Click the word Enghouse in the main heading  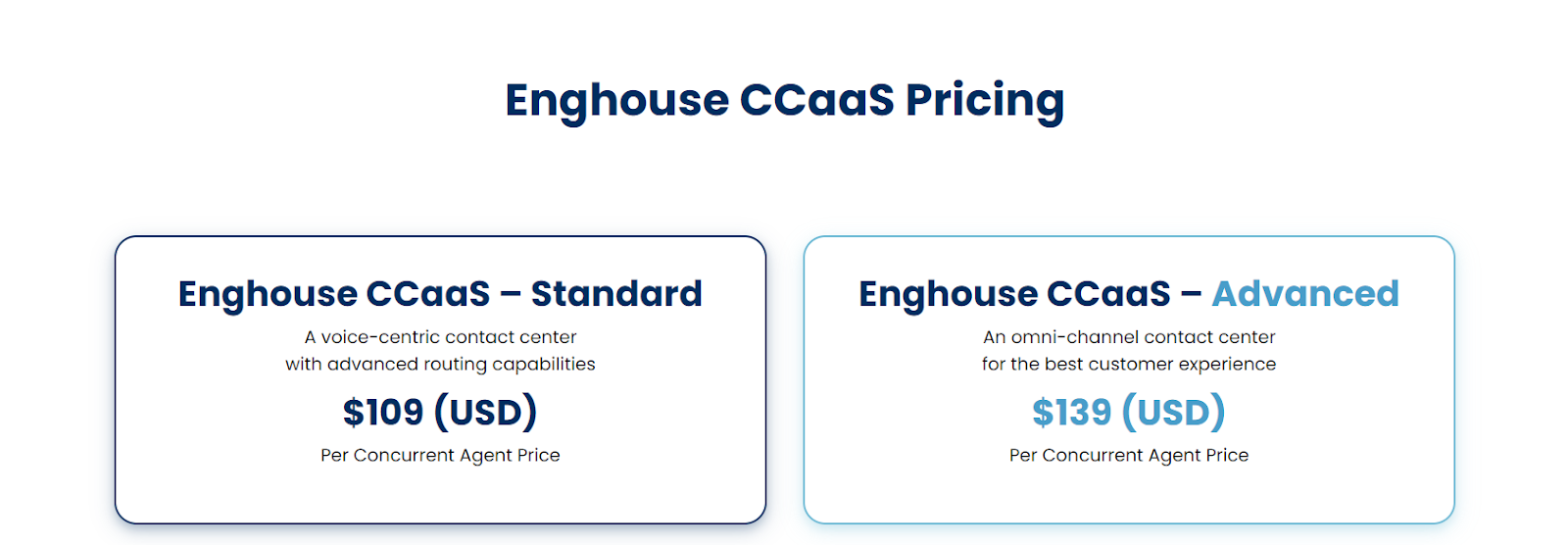(616, 100)
